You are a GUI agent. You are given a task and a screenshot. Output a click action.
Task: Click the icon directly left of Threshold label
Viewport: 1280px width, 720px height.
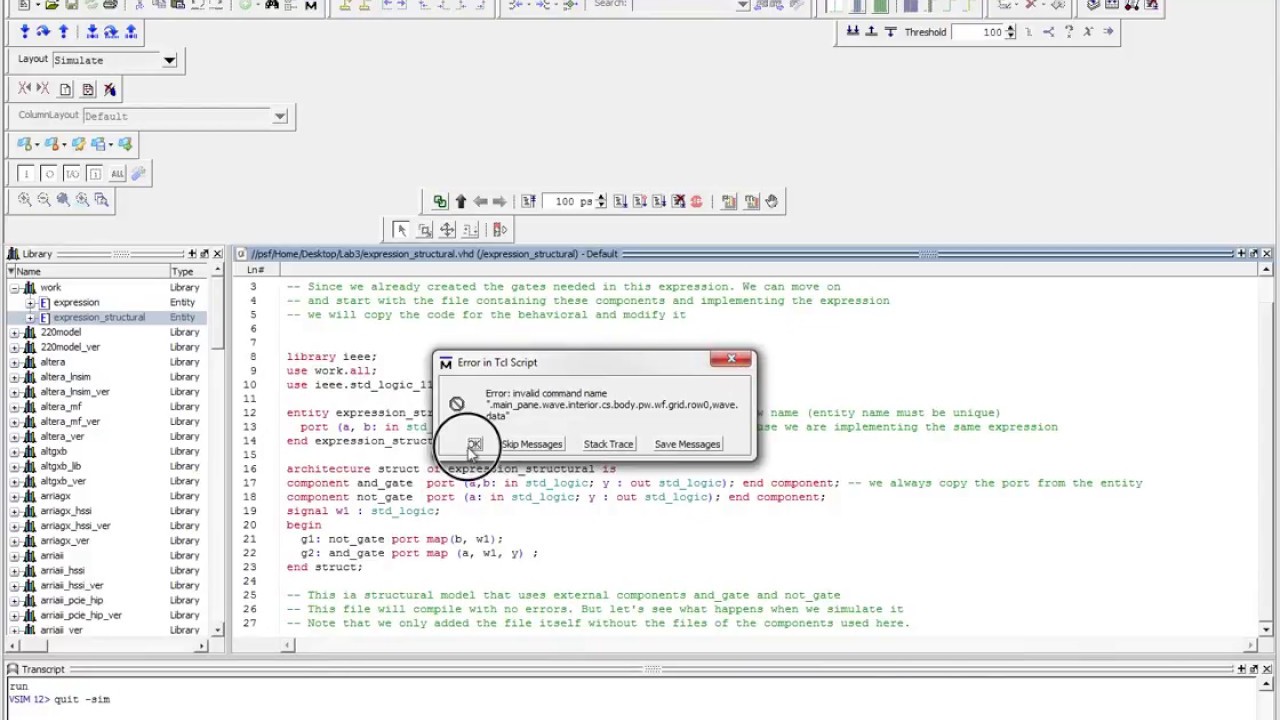point(891,32)
